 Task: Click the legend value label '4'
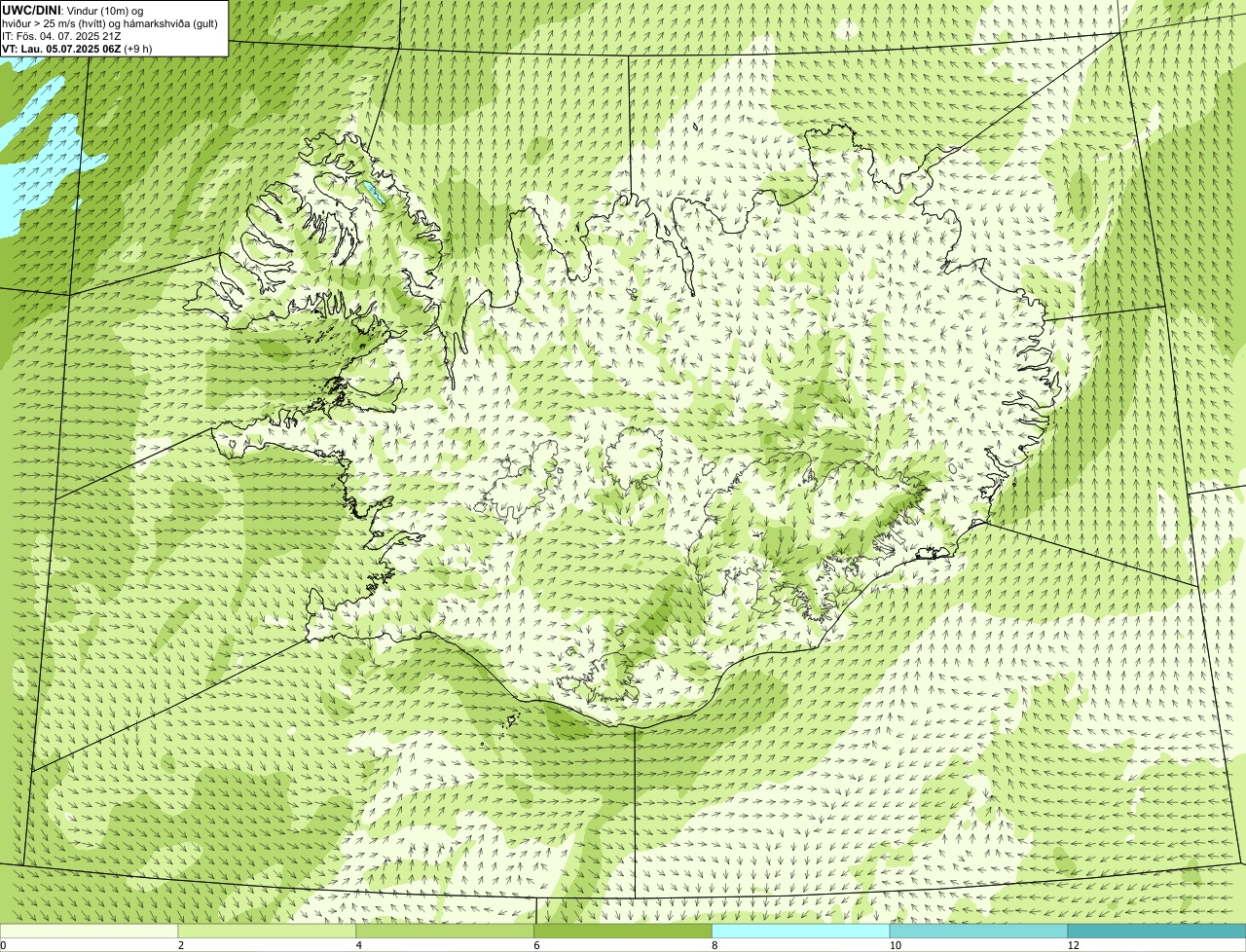(x=359, y=945)
